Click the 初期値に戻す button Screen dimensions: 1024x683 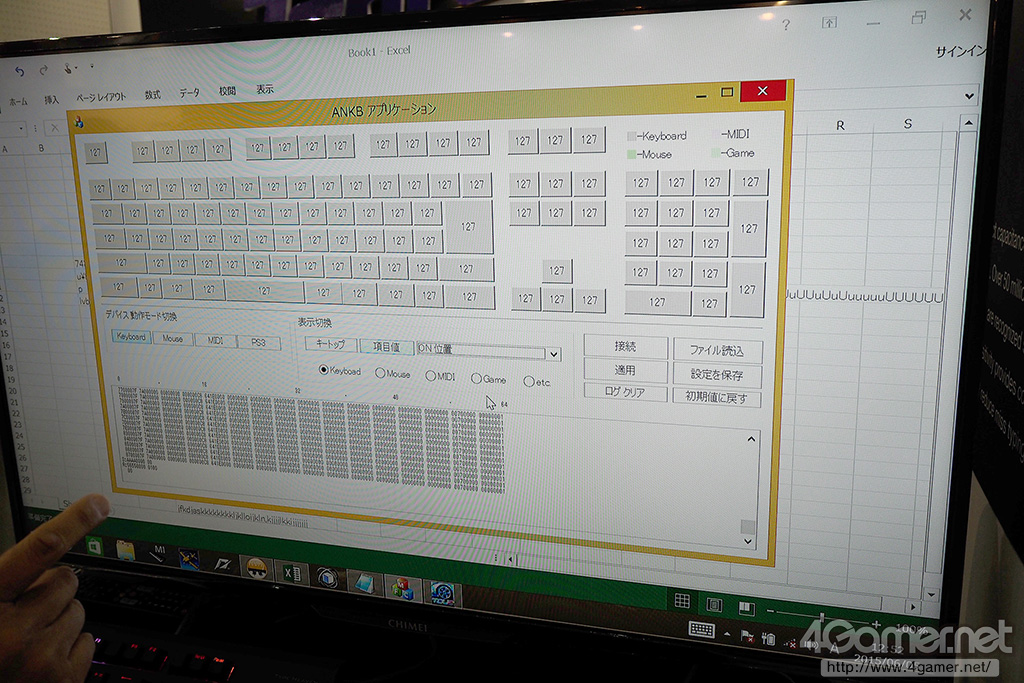[716, 397]
